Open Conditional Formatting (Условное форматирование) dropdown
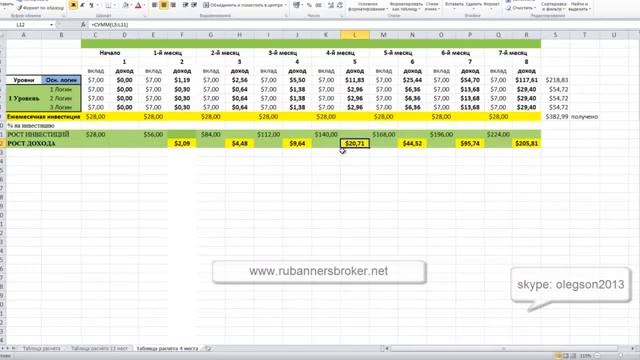This screenshot has height=360, width=640. [x=368, y=6]
